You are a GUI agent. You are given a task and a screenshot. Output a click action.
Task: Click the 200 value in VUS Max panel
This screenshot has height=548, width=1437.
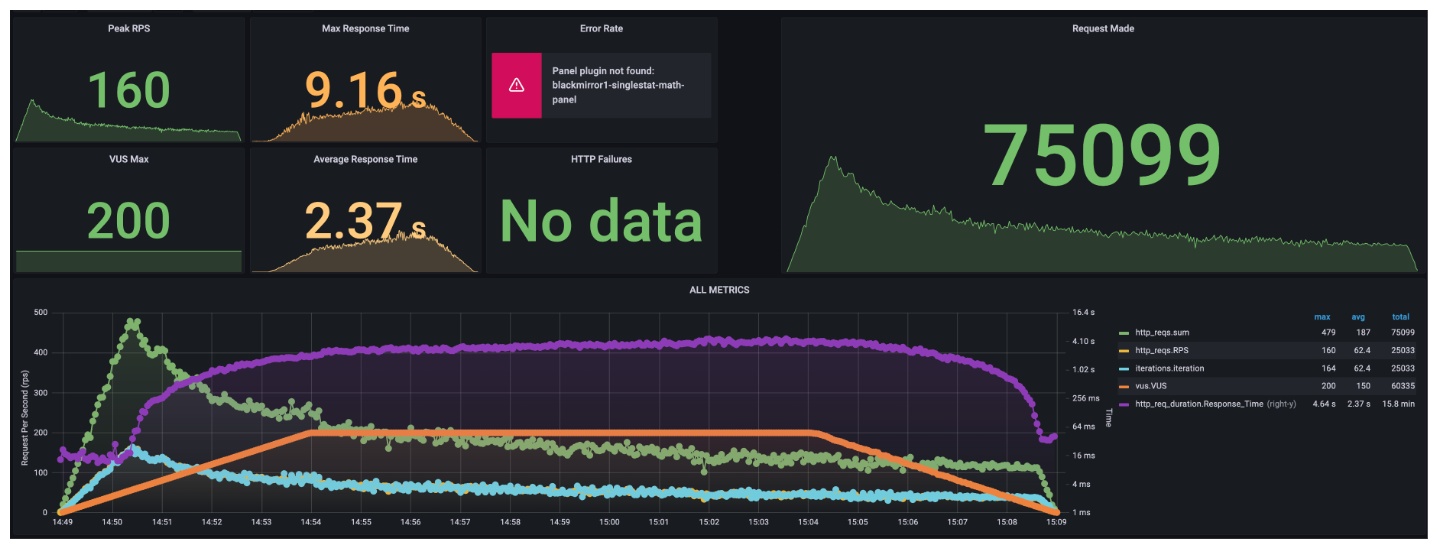(128, 220)
